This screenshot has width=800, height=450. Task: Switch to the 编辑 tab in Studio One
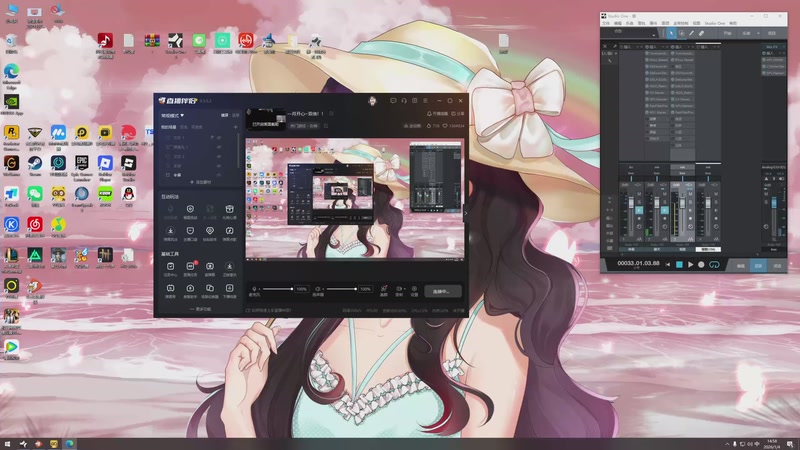coord(740,266)
